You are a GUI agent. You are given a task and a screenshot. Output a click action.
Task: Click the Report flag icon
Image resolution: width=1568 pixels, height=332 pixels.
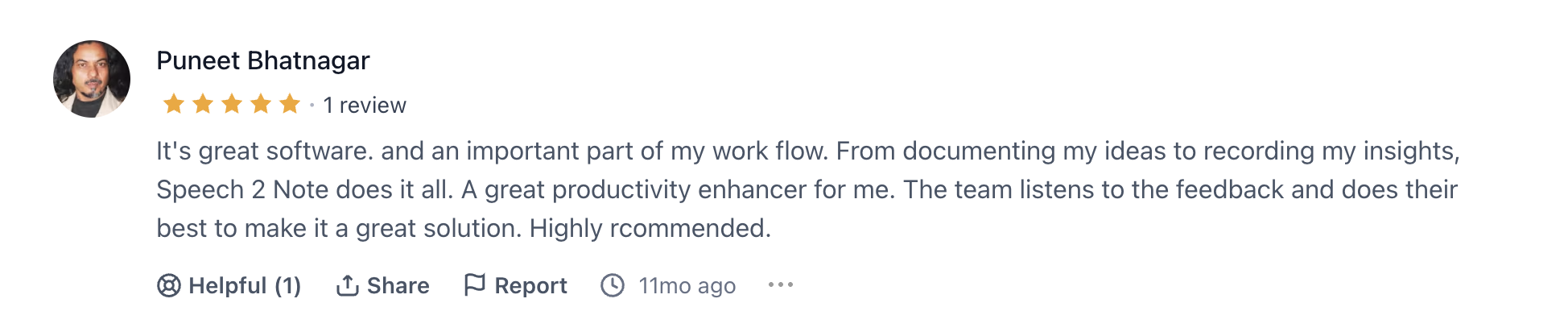[475, 284]
